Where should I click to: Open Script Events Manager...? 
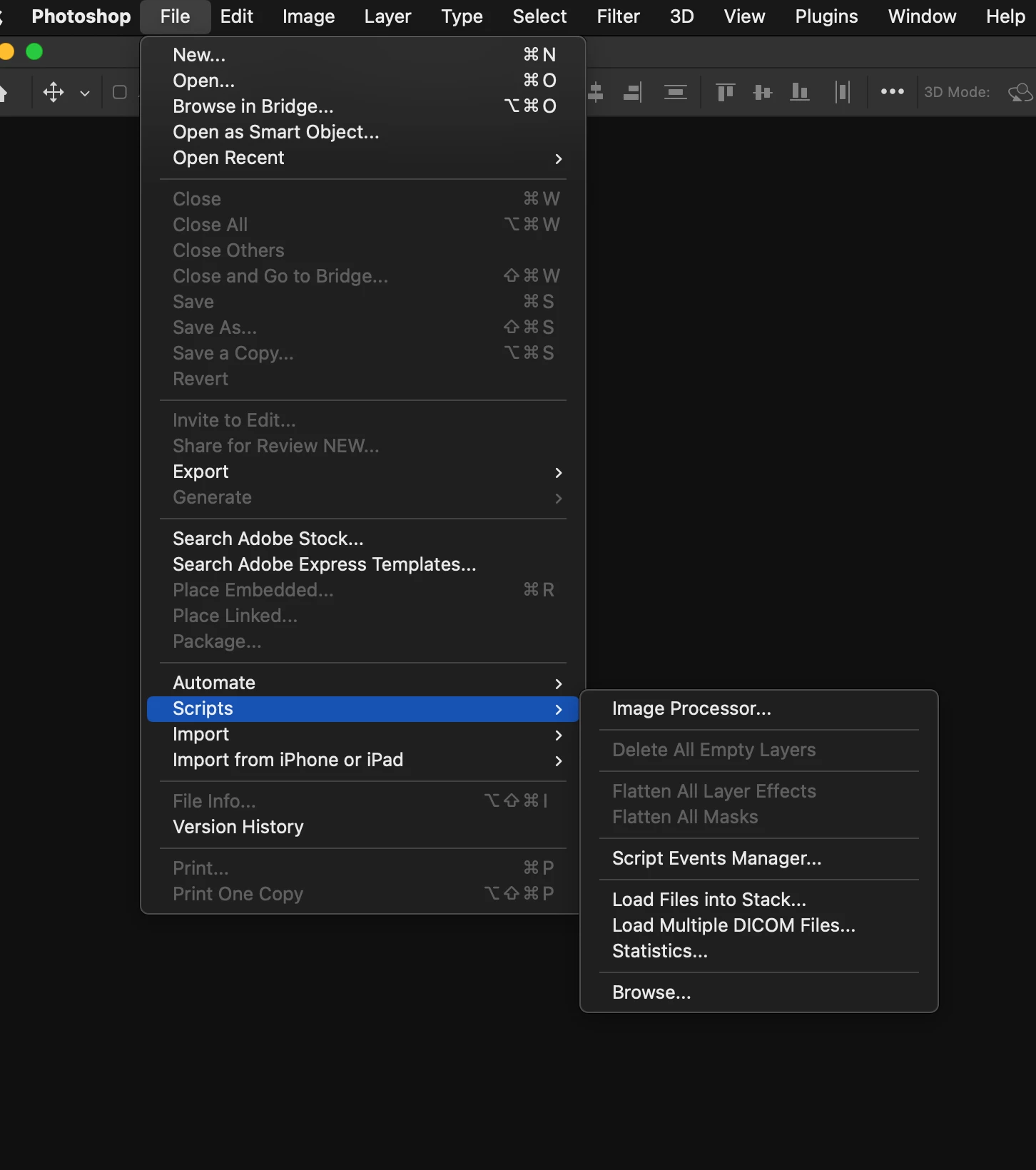click(759, 858)
